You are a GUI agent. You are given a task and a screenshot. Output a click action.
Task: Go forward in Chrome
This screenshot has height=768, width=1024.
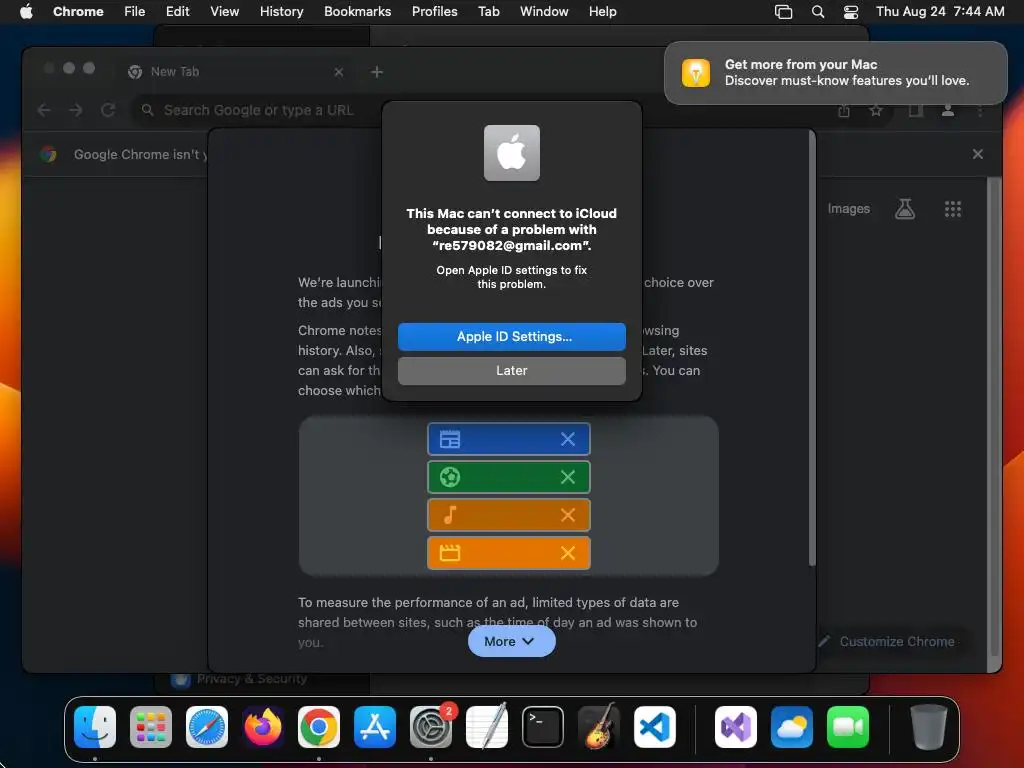(x=76, y=110)
